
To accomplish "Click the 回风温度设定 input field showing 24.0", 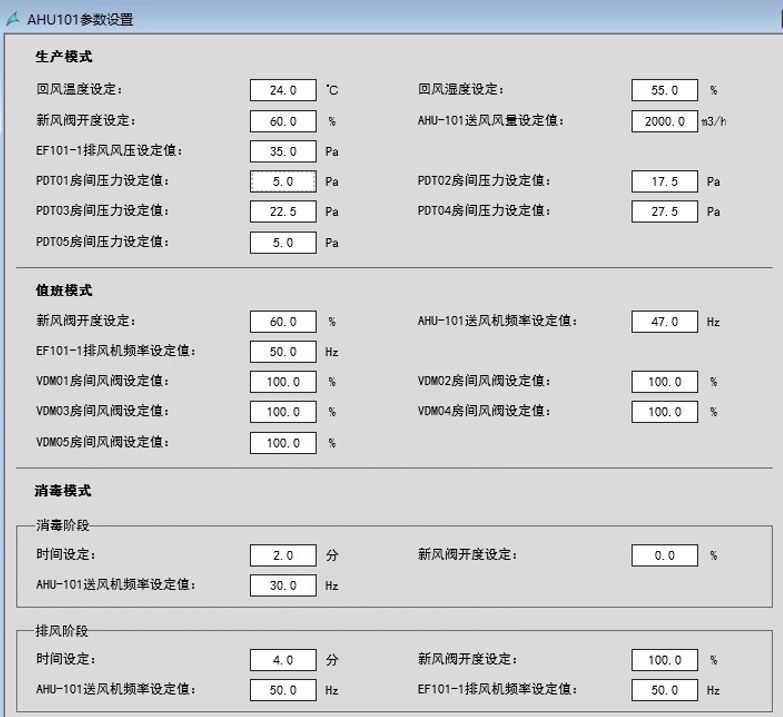I will tap(283, 90).
